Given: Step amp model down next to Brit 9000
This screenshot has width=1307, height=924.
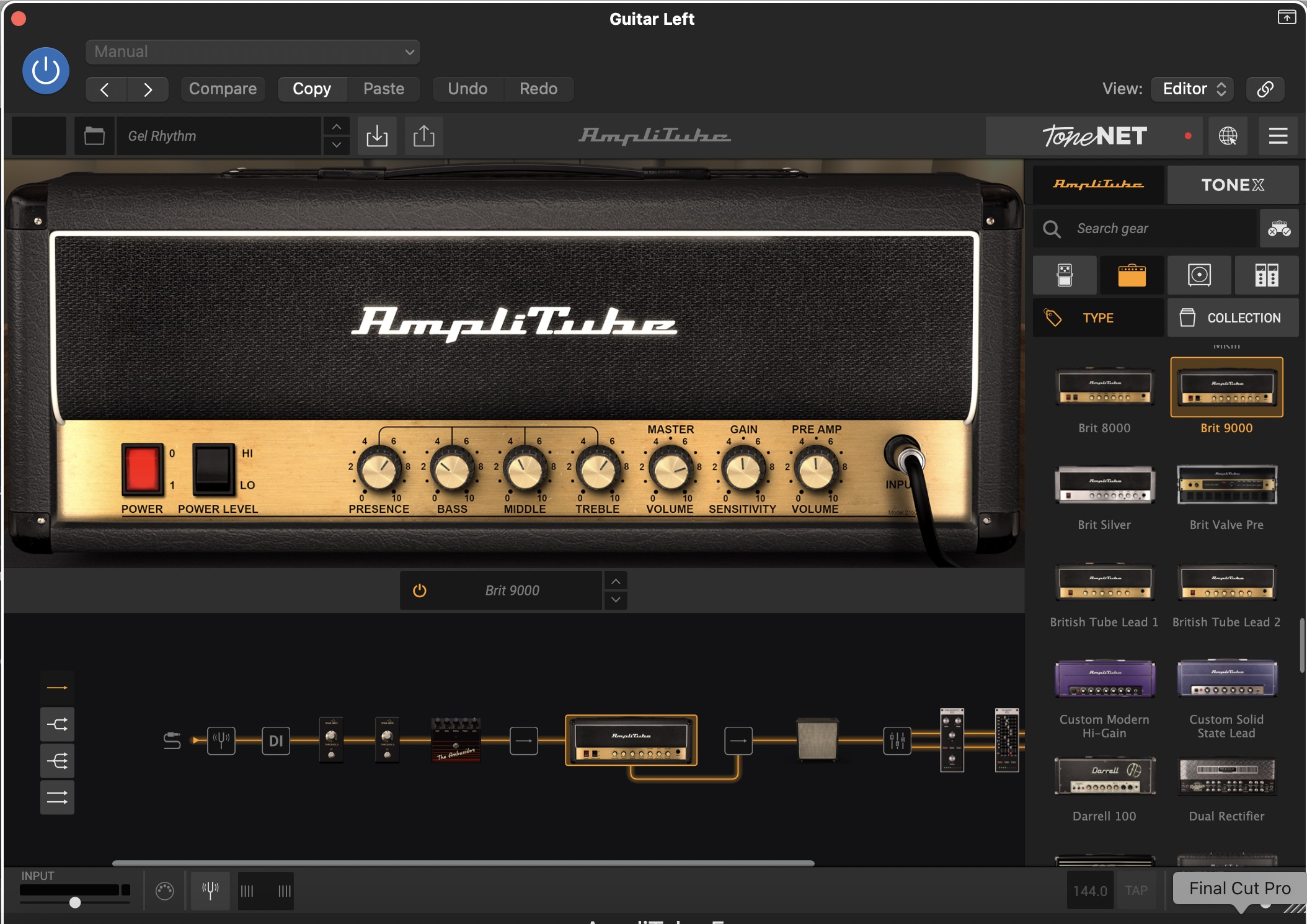Looking at the screenshot, I should [616, 600].
